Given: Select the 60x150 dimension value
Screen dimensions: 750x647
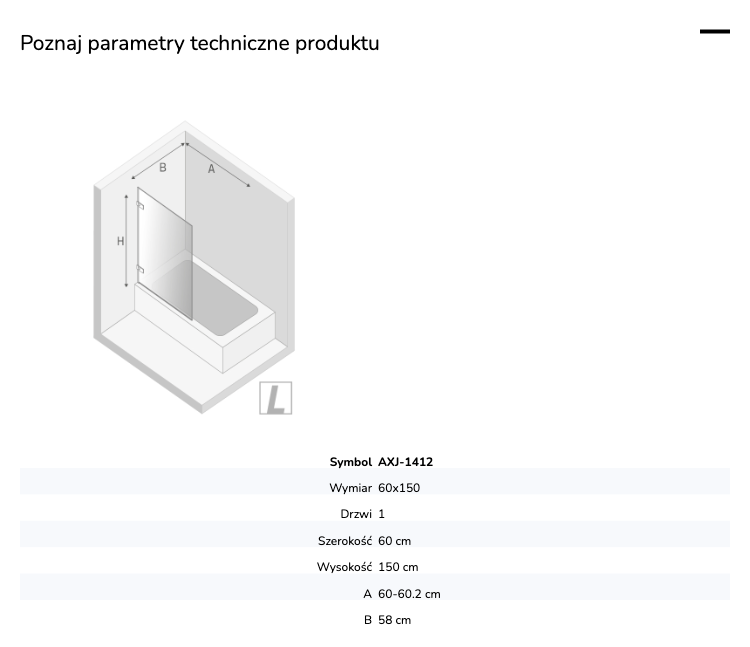Looking at the screenshot, I should pos(399,488).
